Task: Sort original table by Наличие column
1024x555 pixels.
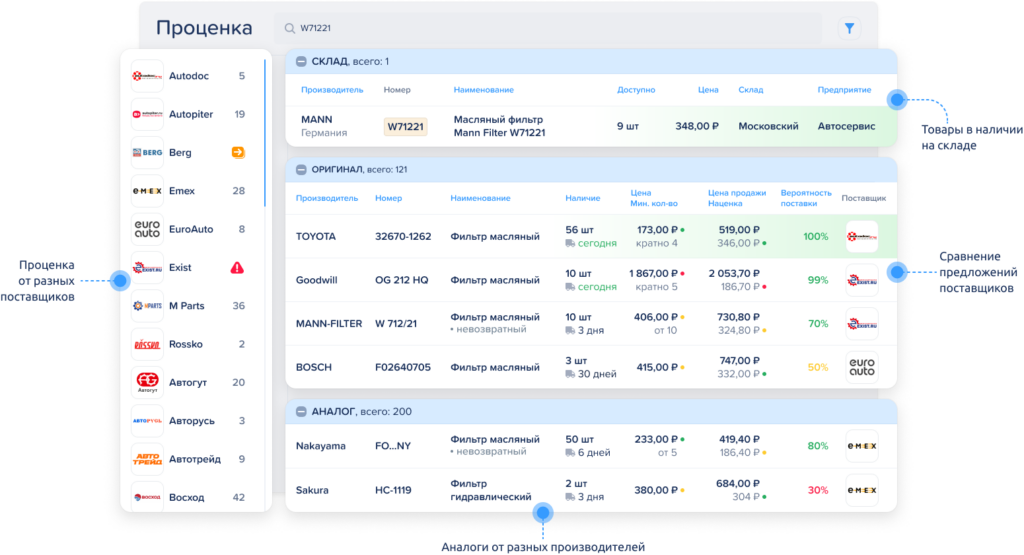Action: [583, 198]
